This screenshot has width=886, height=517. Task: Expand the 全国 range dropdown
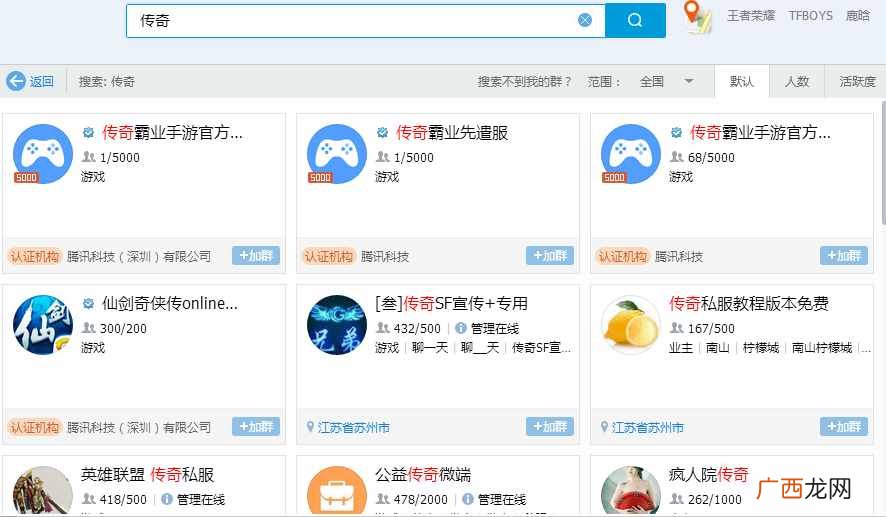click(688, 81)
